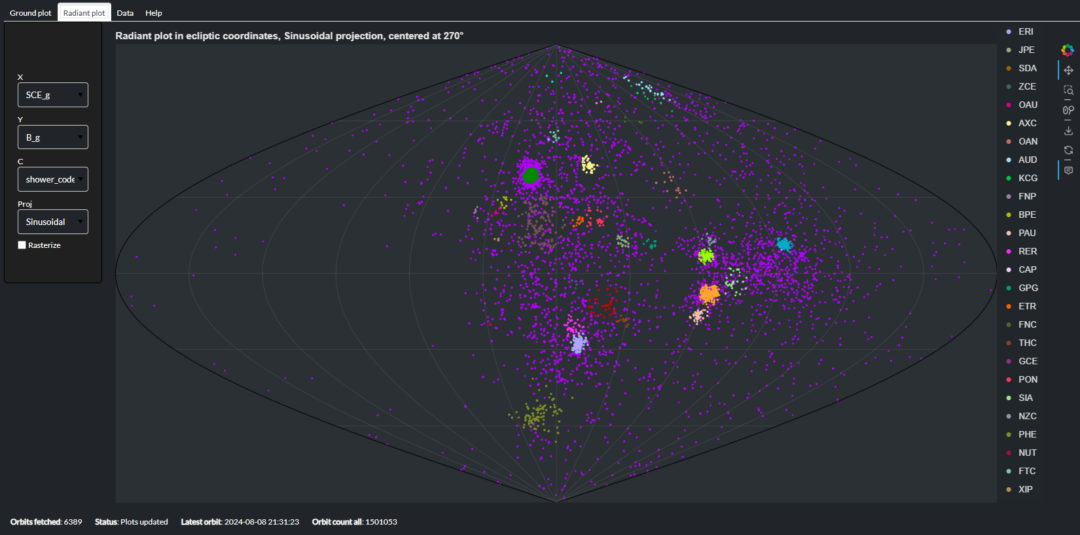
Task: Open the X axis SCE_g dropdown
Action: [x=53, y=94]
